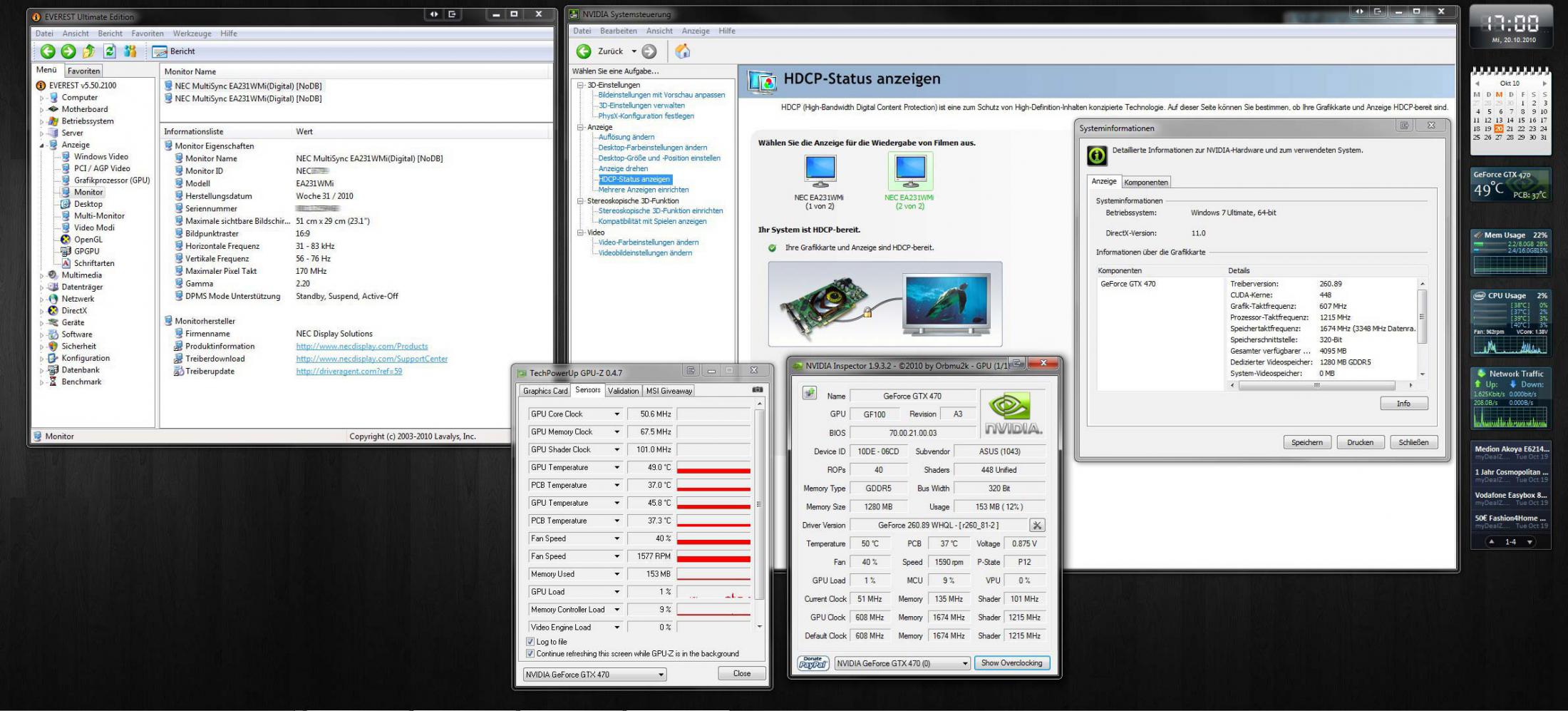Click the Refresh icon in EVEREST toolbar
1568x711 pixels.
click(x=110, y=51)
